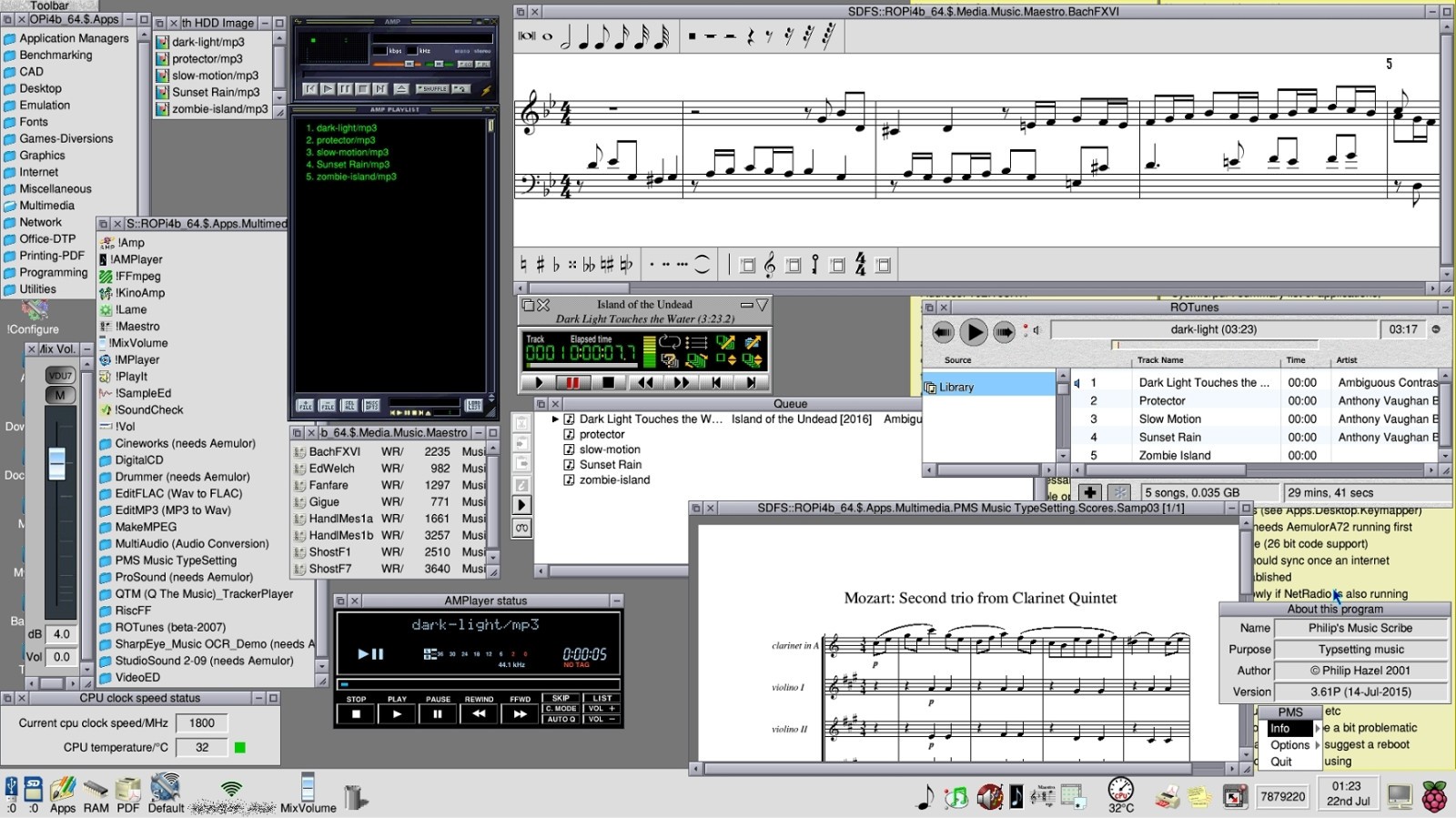
Task: Open the Options submenu arrow in PMS menu
Action: [x=1317, y=745]
